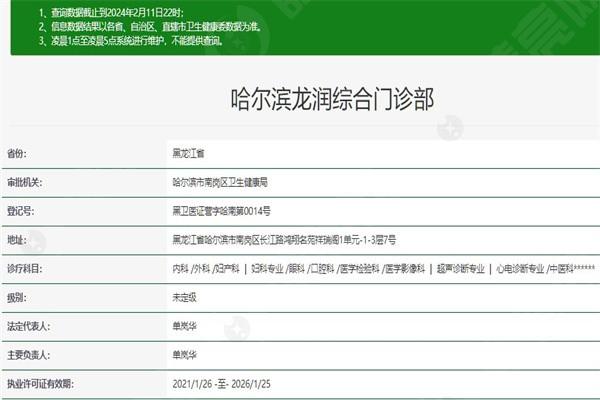Click the 省份 label
The width and height of the screenshot is (600, 400).
pyautogui.click(x=17, y=153)
